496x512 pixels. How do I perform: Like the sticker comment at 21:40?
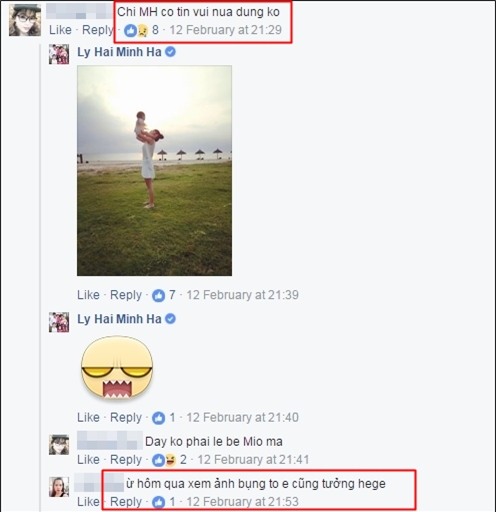(88, 417)
